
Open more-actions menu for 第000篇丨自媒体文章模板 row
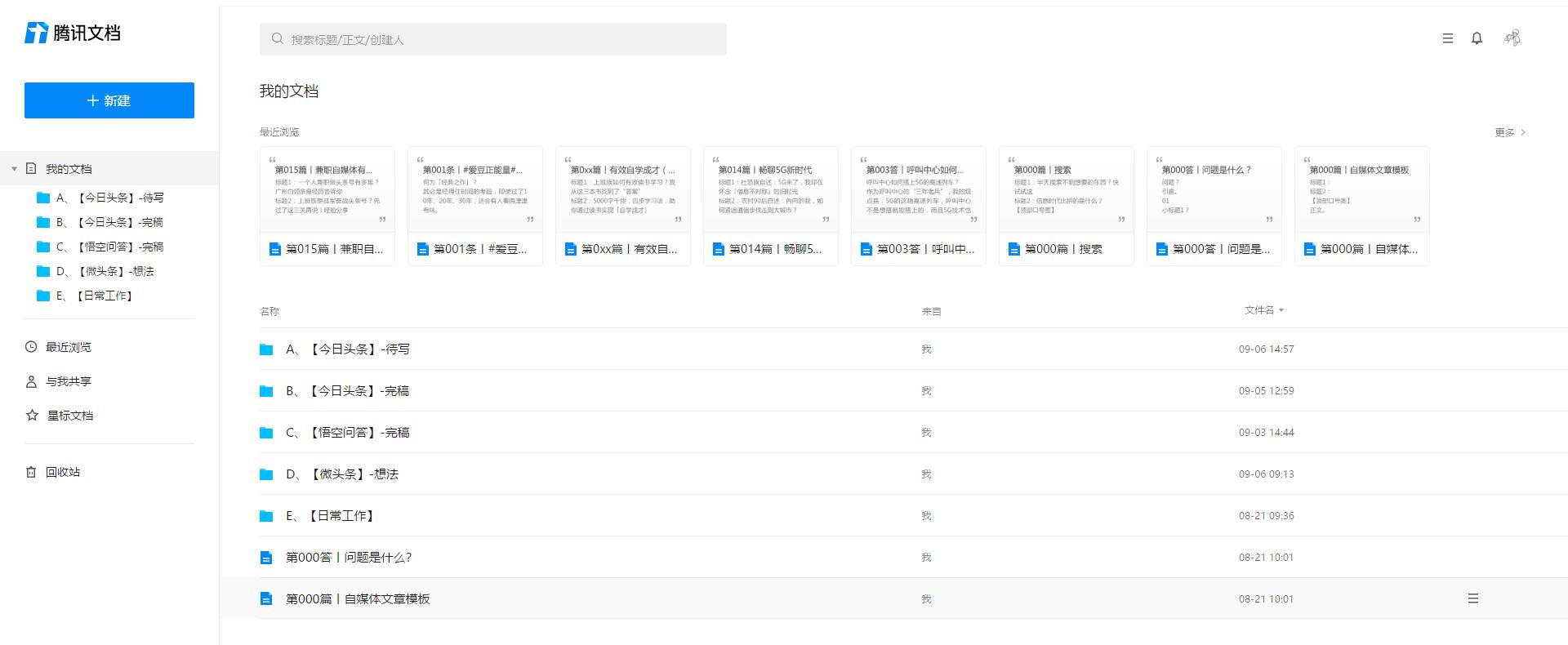pyautogui.click(x=1473, y=598)
